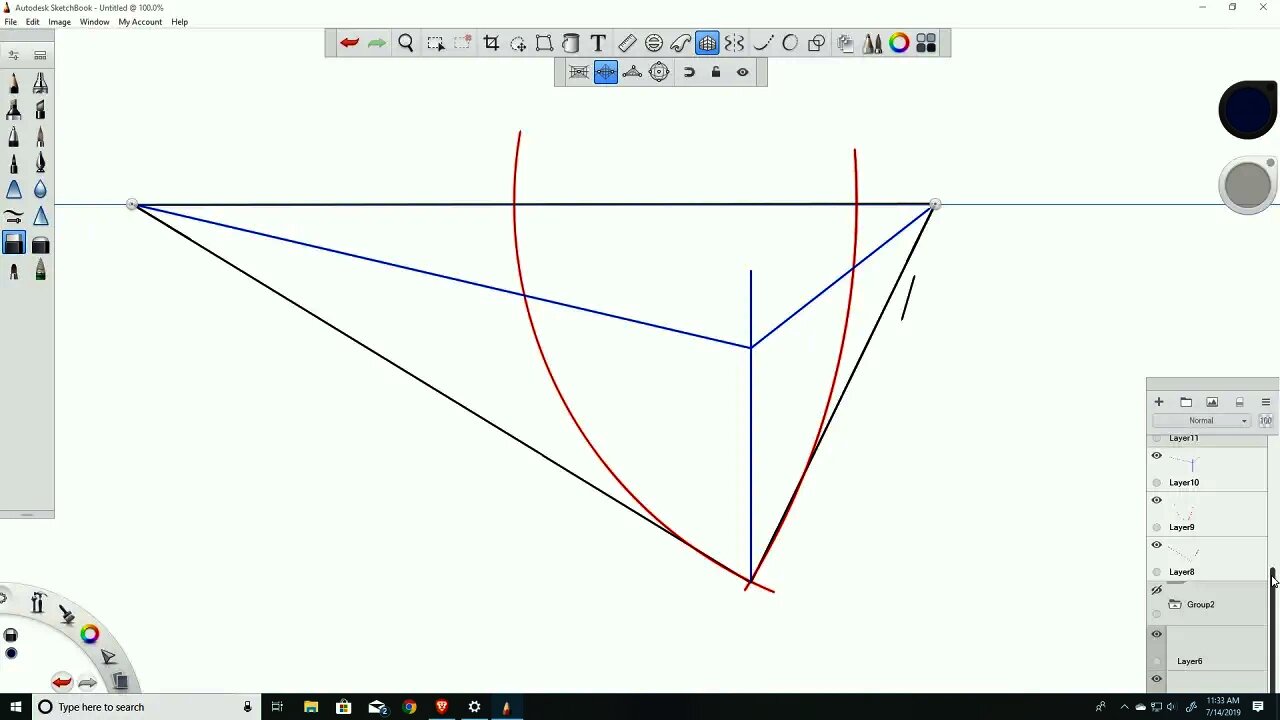Toggle lock on perspective vanishing points

[x=716, y=72]
